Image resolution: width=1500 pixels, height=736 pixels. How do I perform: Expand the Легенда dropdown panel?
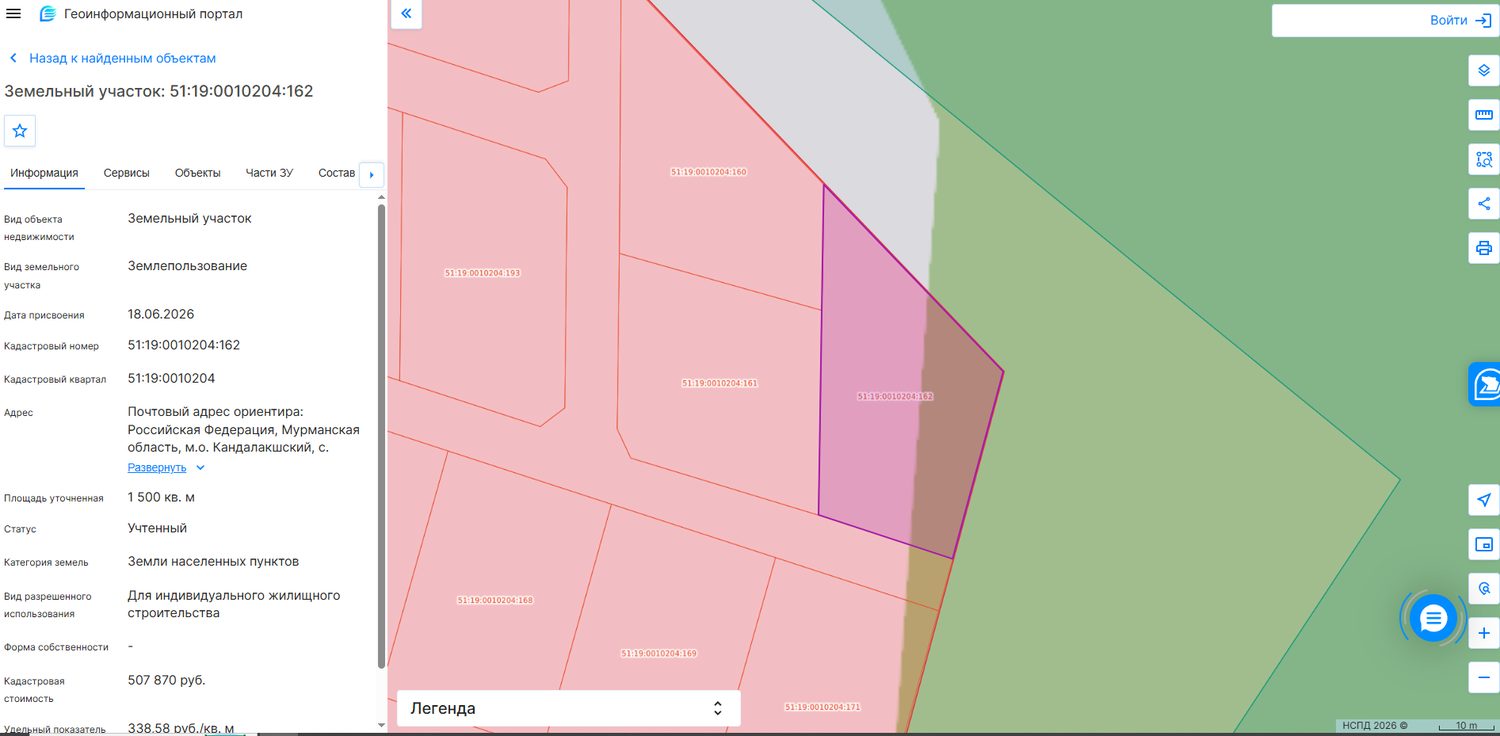(x=568, y=708)
